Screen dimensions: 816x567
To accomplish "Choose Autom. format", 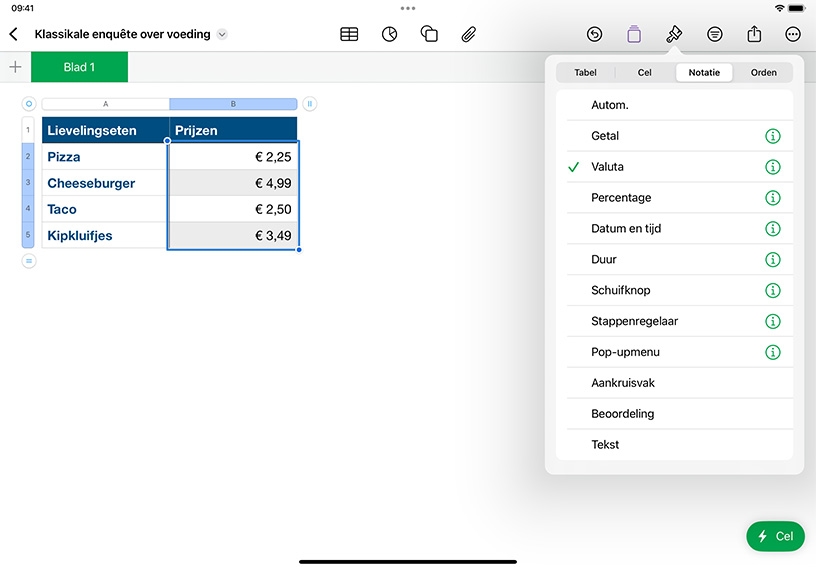I will click(x=674, y=105).
